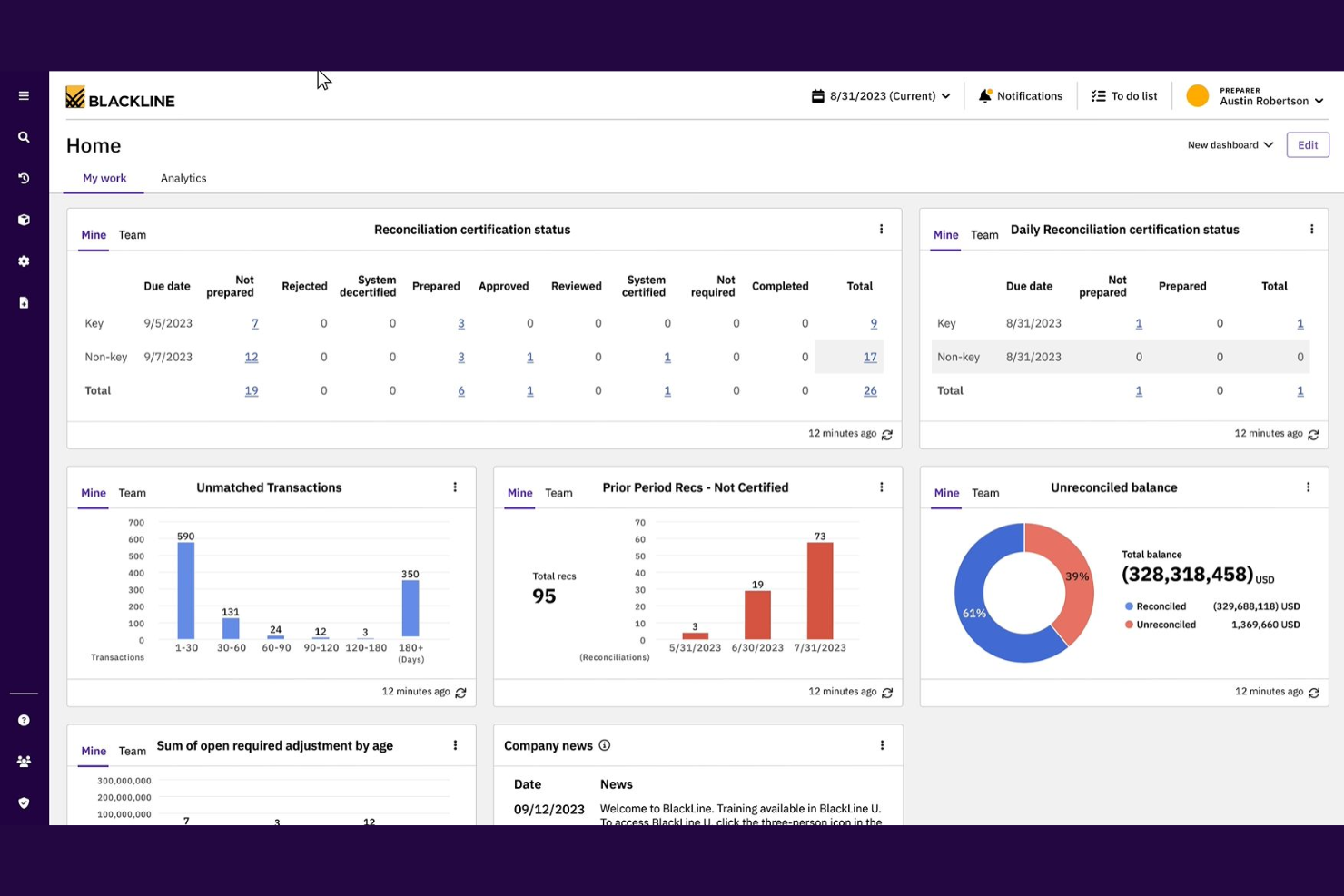Refresh Prior Period Recs widget
Screen dimensions: 1344x896
(887, 693)
